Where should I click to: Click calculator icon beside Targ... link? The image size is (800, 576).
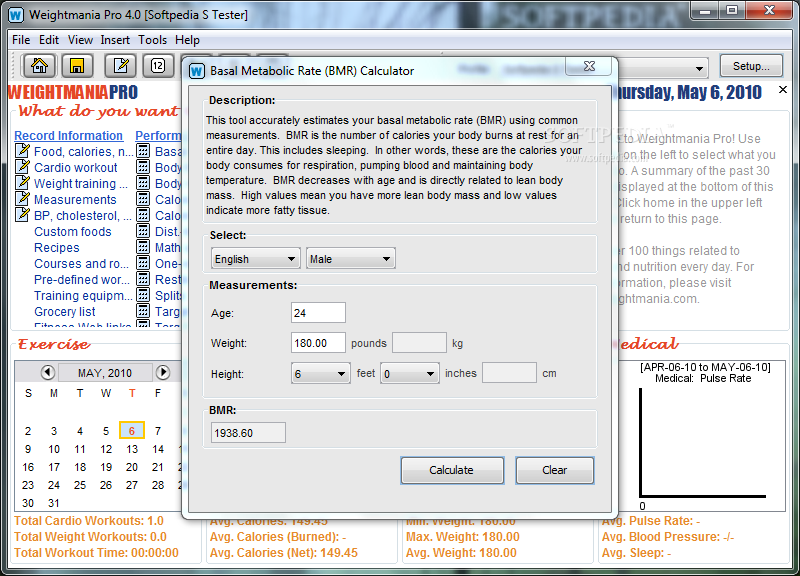tap(143, 311)
